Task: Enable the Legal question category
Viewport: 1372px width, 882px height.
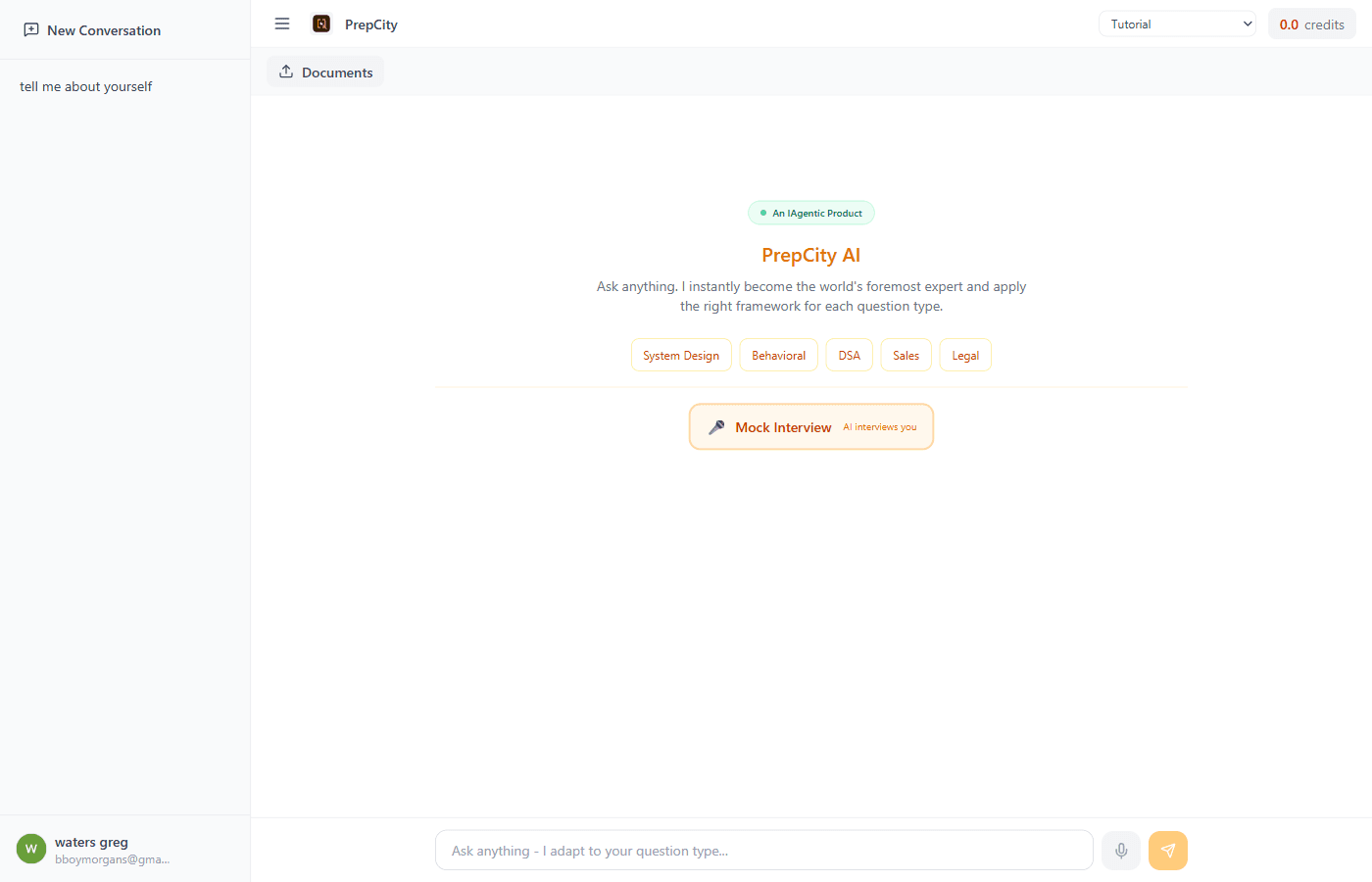Action: point(965,355)
